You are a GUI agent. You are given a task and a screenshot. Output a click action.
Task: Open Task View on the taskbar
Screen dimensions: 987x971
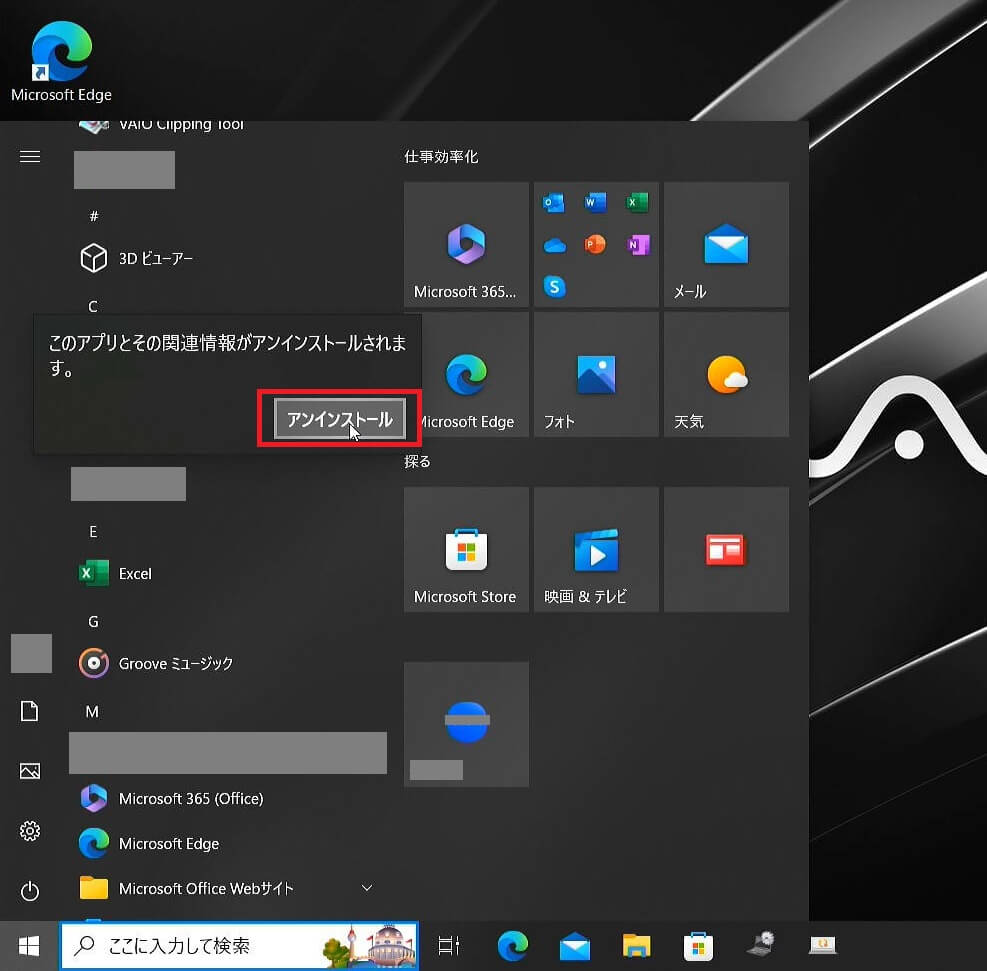[449, 945]
